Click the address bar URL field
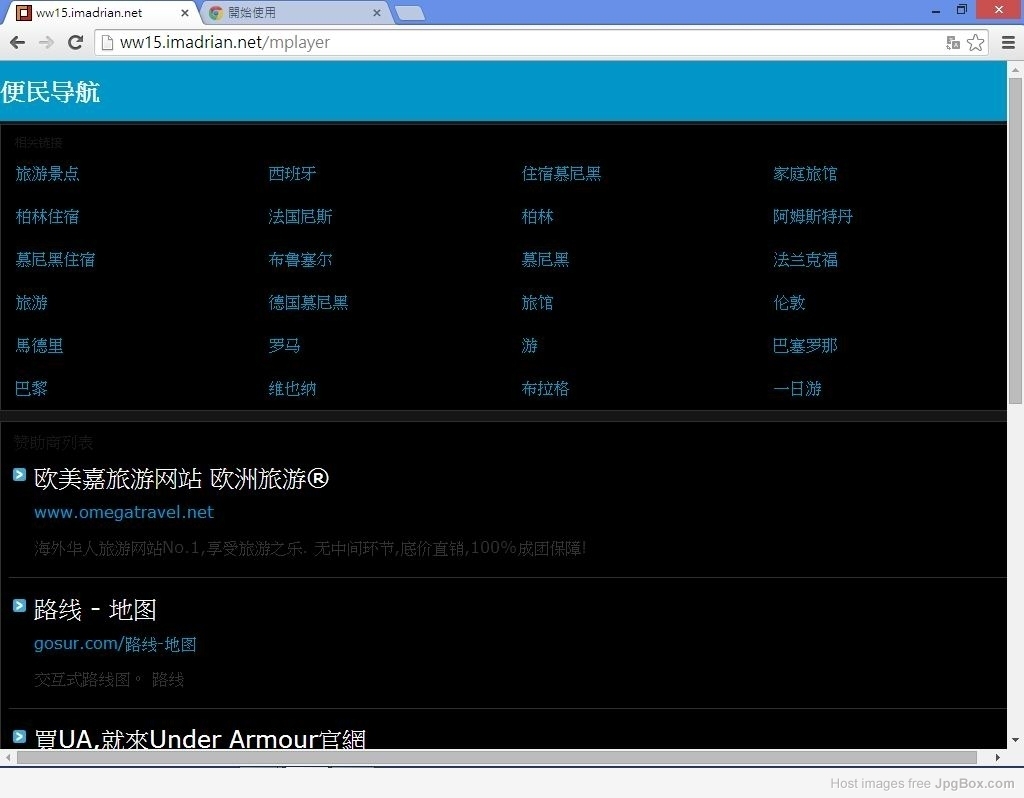Screen dimensions: 1024x798 coord(520,42)
